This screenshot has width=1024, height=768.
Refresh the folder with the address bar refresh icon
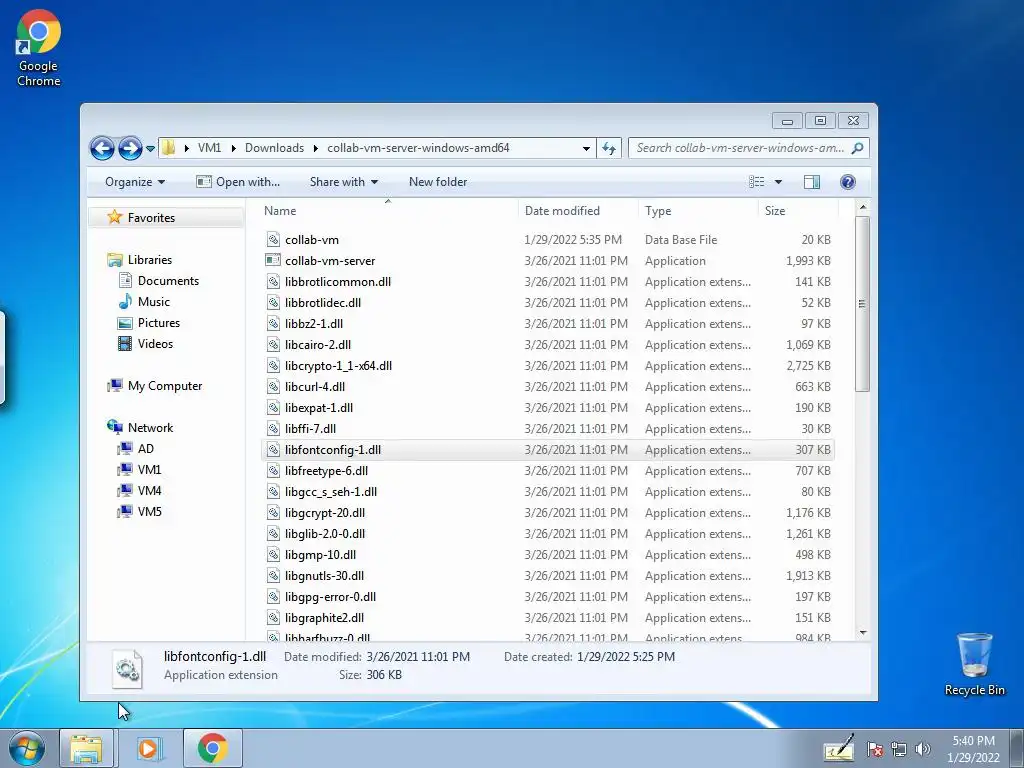609,148
